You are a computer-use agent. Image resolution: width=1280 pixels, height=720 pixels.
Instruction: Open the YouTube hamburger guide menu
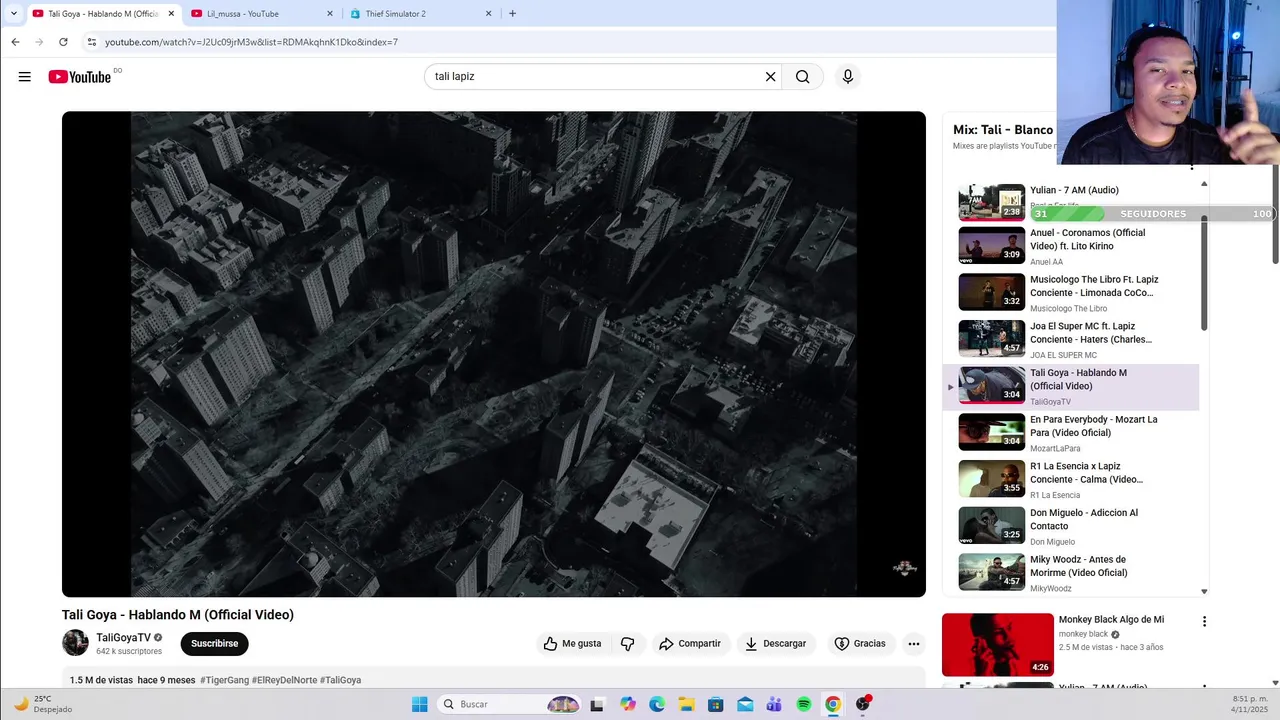(x=24, y=77)
